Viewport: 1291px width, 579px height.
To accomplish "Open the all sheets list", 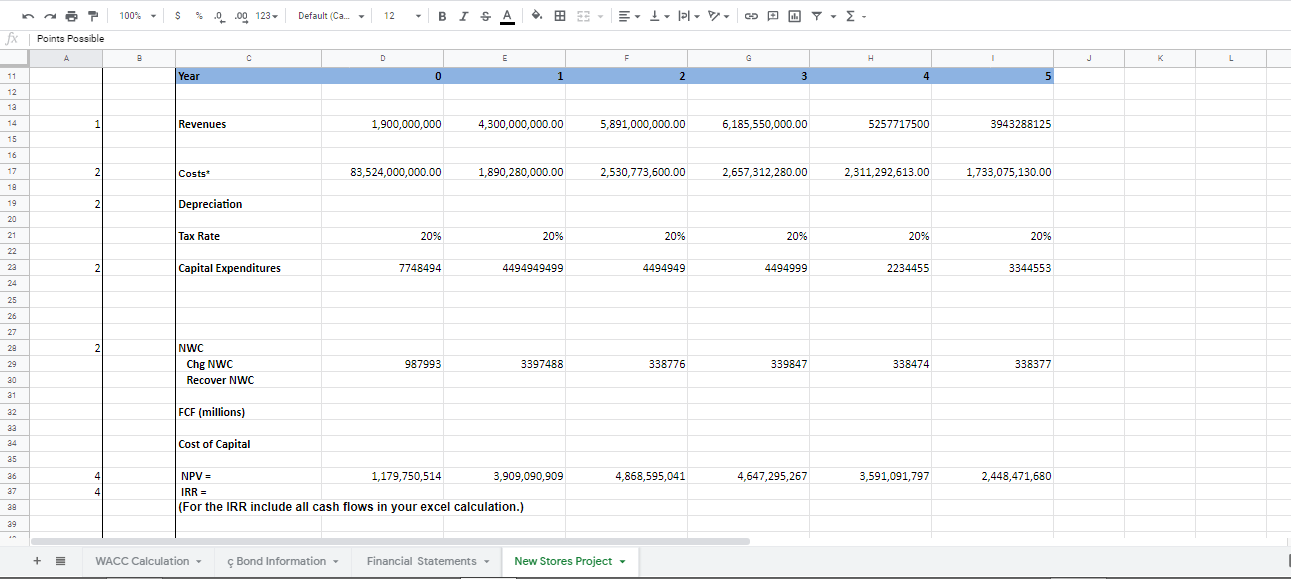I will [x=62, y=561].
